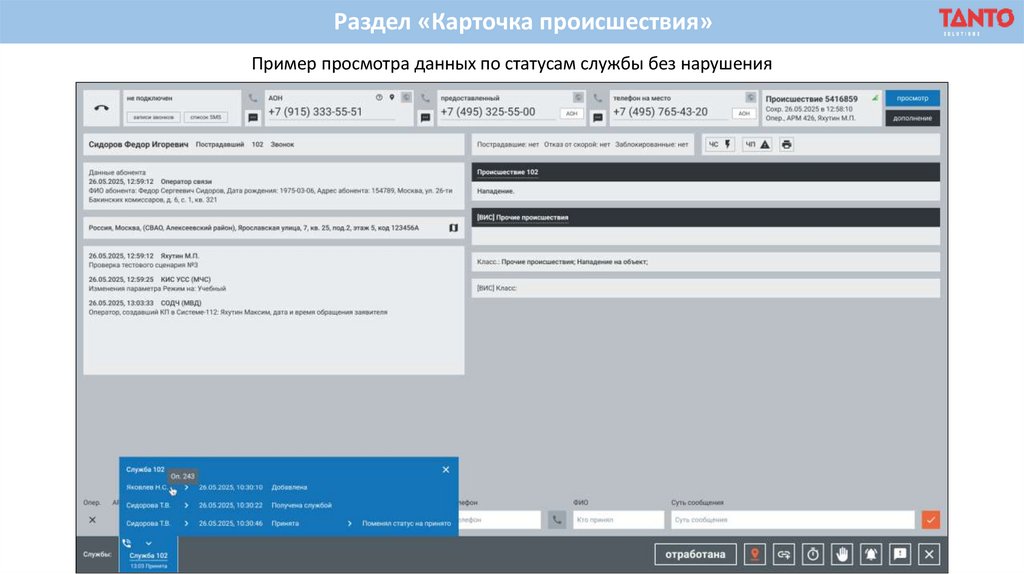Click the link-incident icon in the bottom bar
The image size is (1024, 574).
784,554
